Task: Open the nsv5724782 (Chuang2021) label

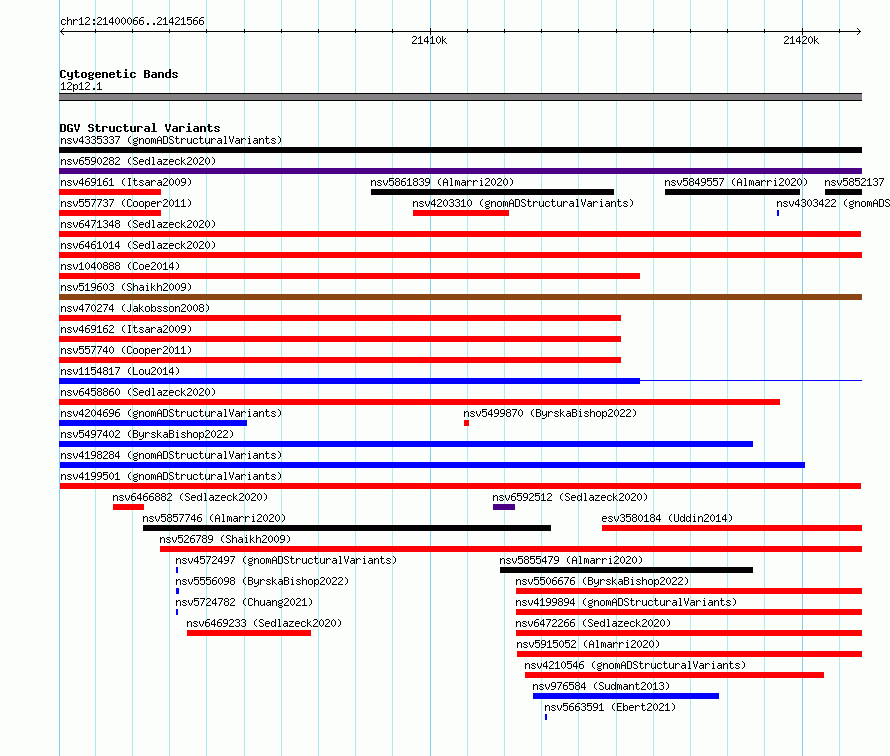Action: 244,602
